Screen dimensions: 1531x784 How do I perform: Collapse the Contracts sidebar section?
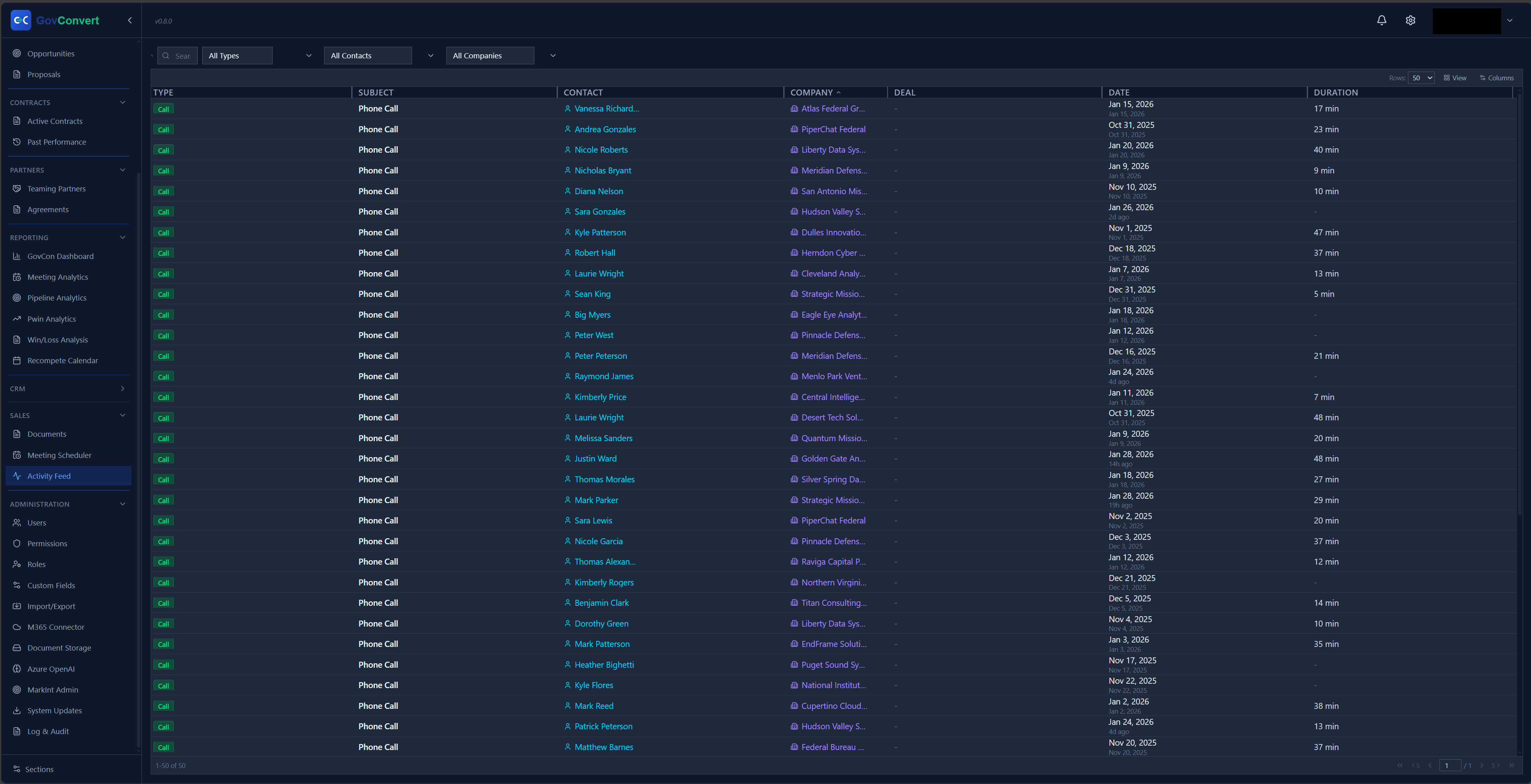122,102
